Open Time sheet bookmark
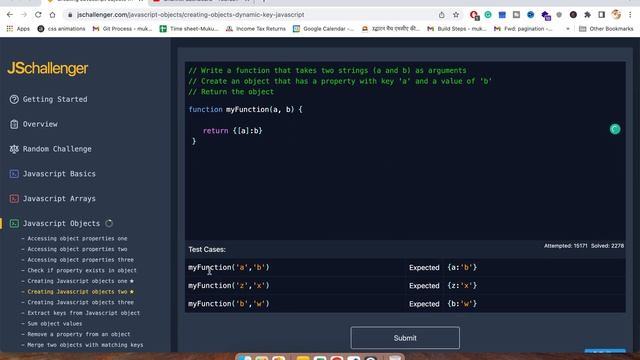640x360 pixels. 190,29
